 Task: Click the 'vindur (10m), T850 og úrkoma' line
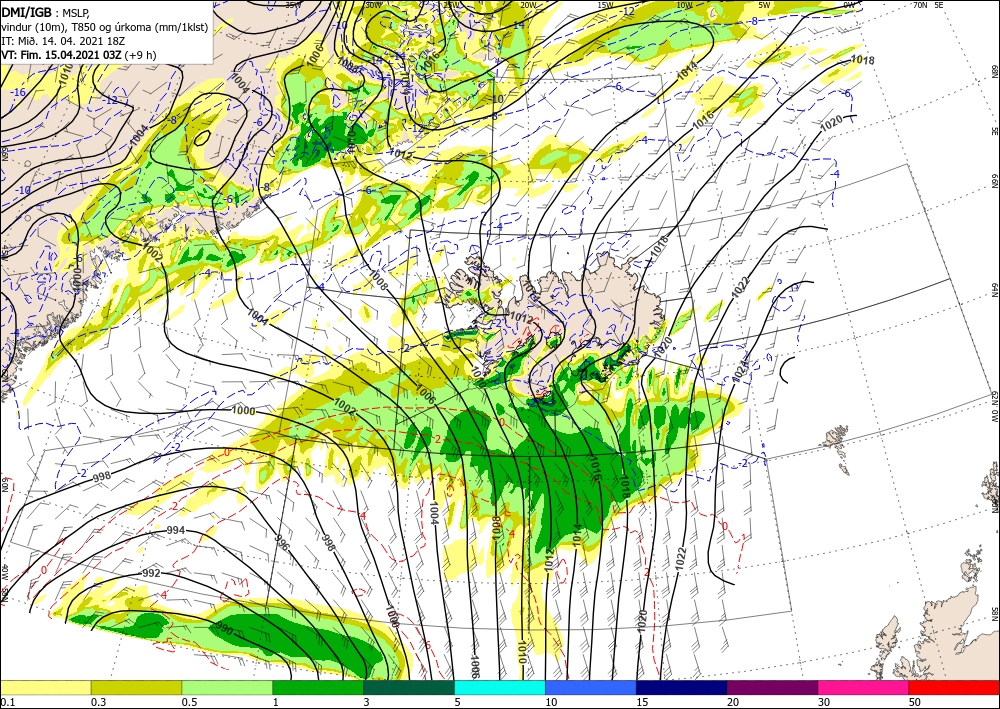pyautogui.click(x=105, y=27)
